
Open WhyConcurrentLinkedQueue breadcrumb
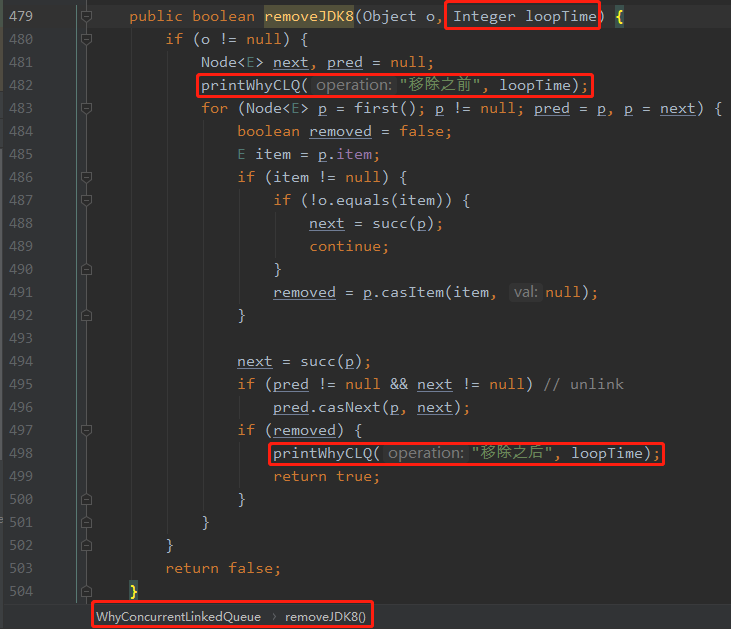tap(179, 616)
